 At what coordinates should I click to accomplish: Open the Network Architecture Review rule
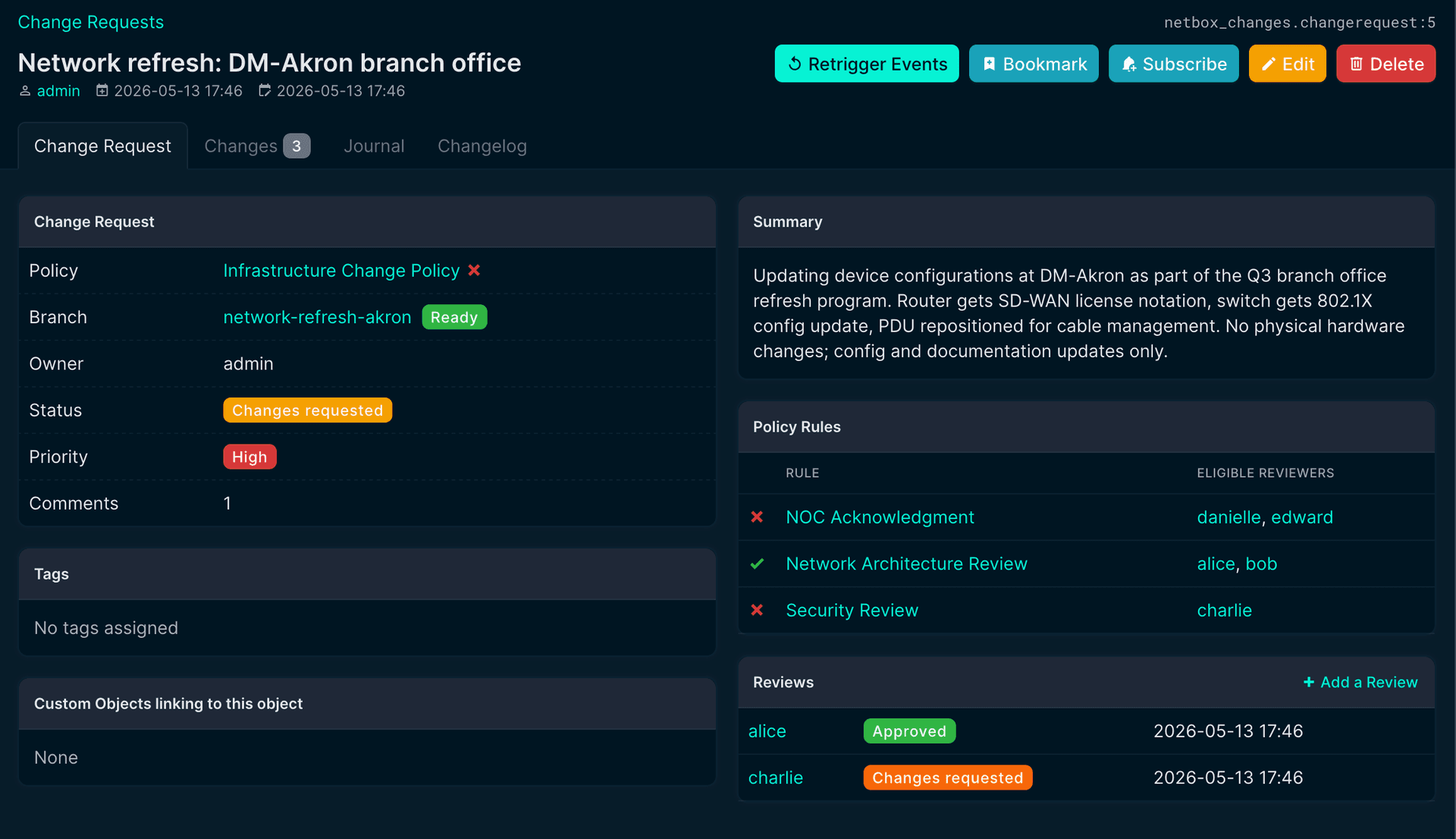pos(906,564)
